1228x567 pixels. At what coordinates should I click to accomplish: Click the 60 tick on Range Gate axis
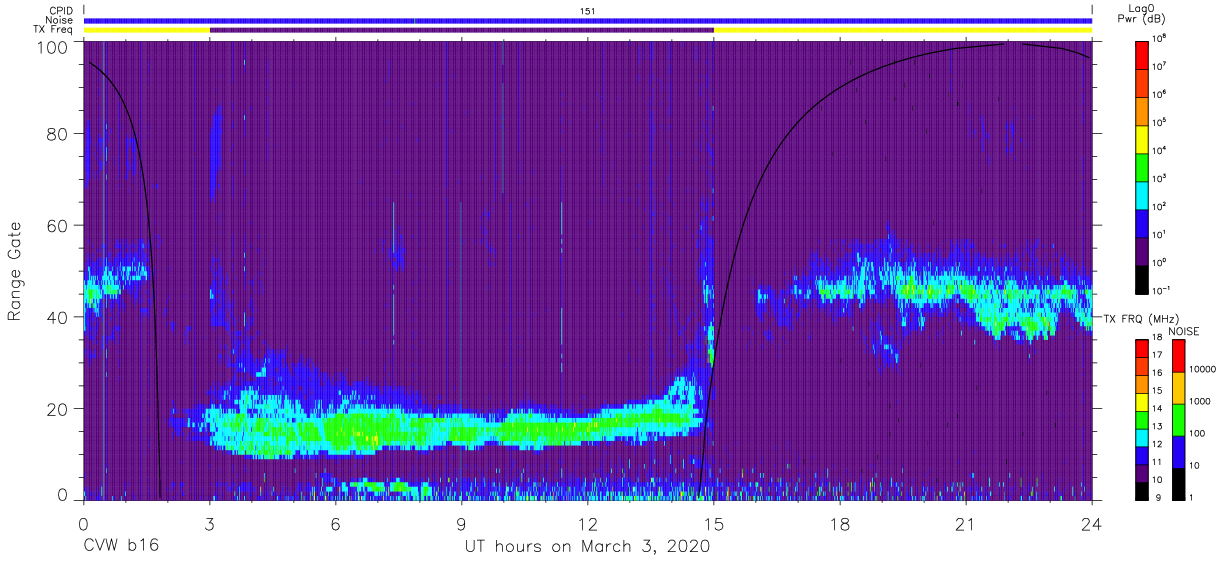click(x=57, y=225)
